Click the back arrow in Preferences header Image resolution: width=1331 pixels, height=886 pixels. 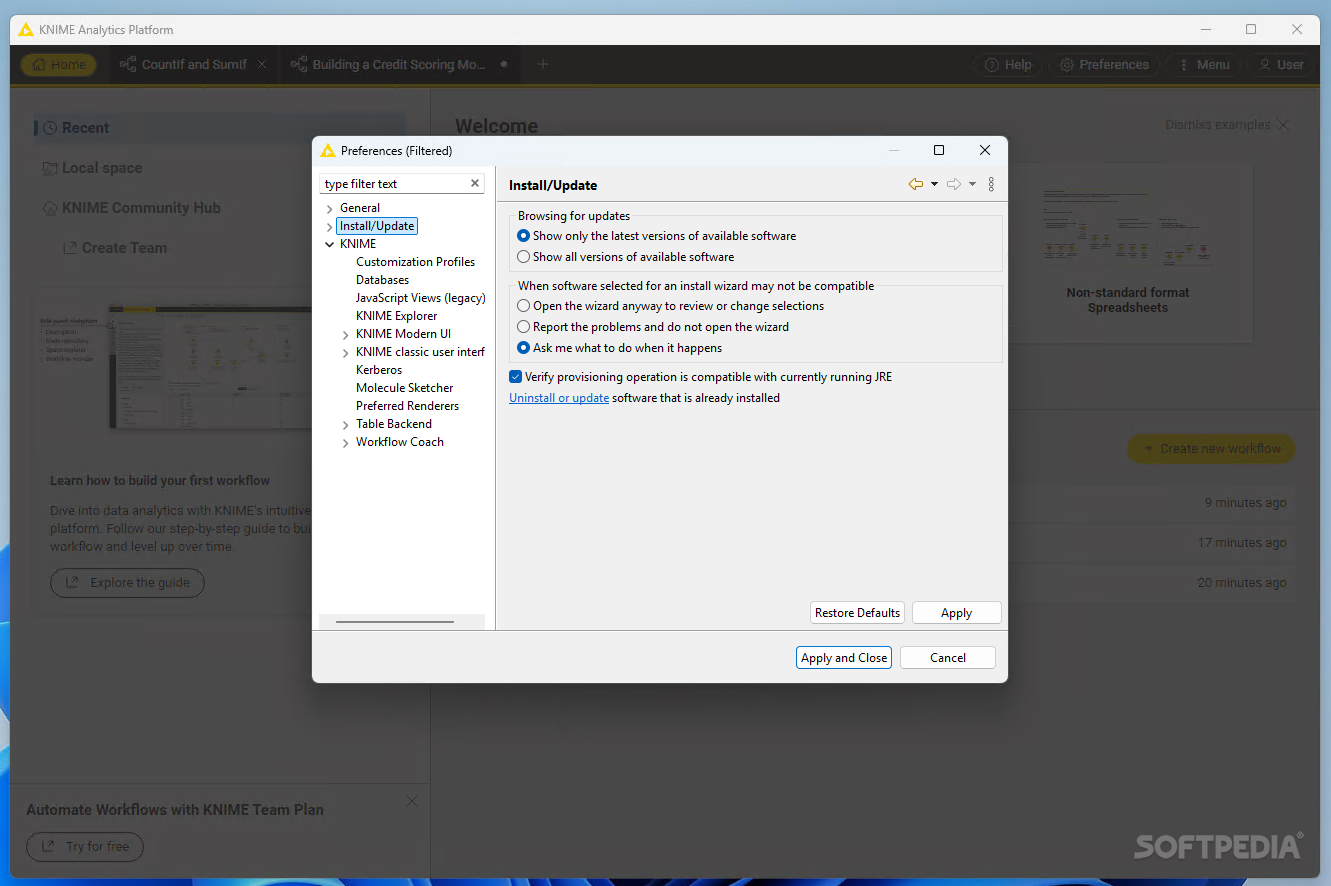(915, 184)
